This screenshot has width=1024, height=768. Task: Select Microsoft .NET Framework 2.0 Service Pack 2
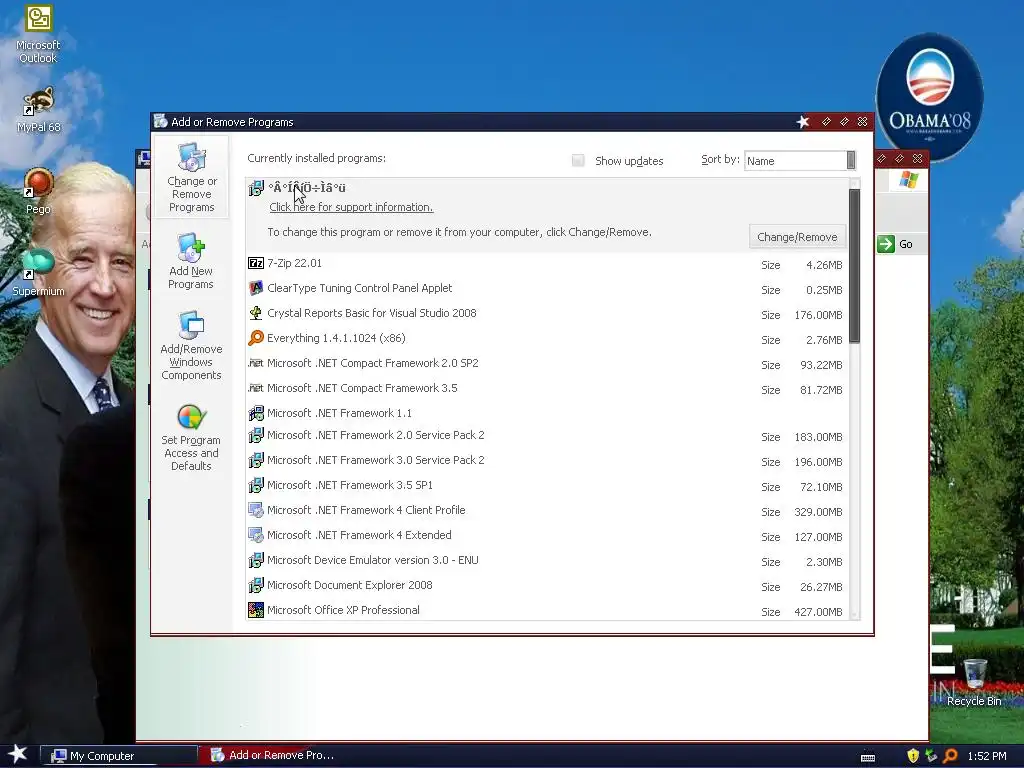pos(547,436)
